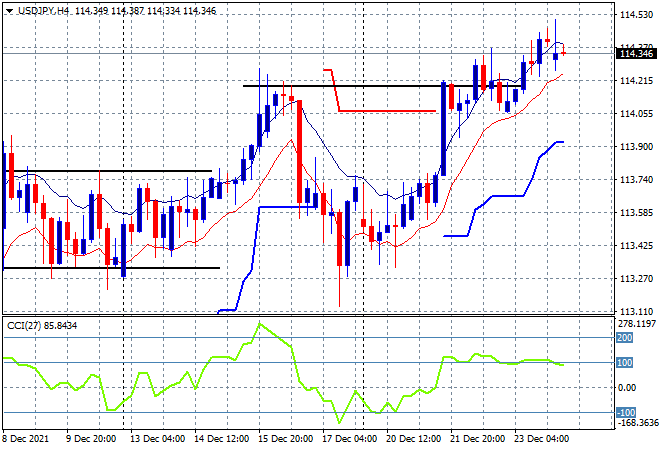Viewport: 660px width, 450px height.
Task: Click the USDJPY,H4 chart title text
Action: pyautogui.click(x=43, y=11)
